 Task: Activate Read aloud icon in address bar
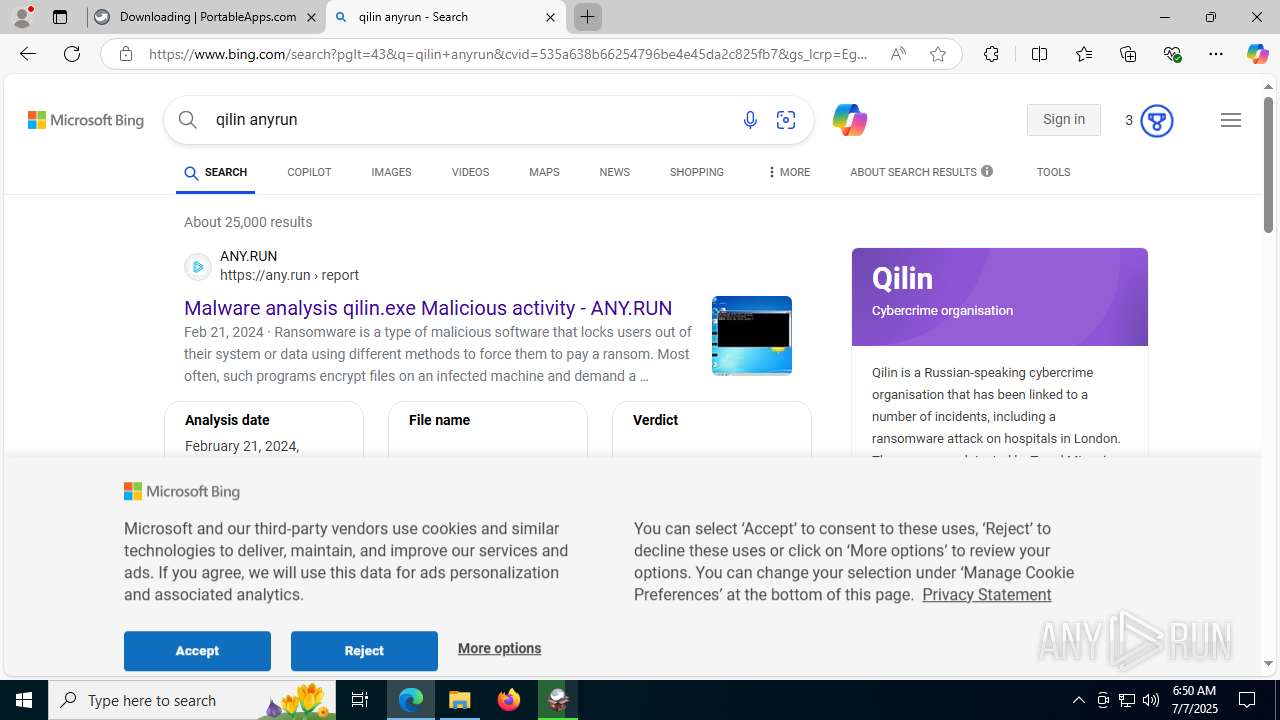pos(898,54)
